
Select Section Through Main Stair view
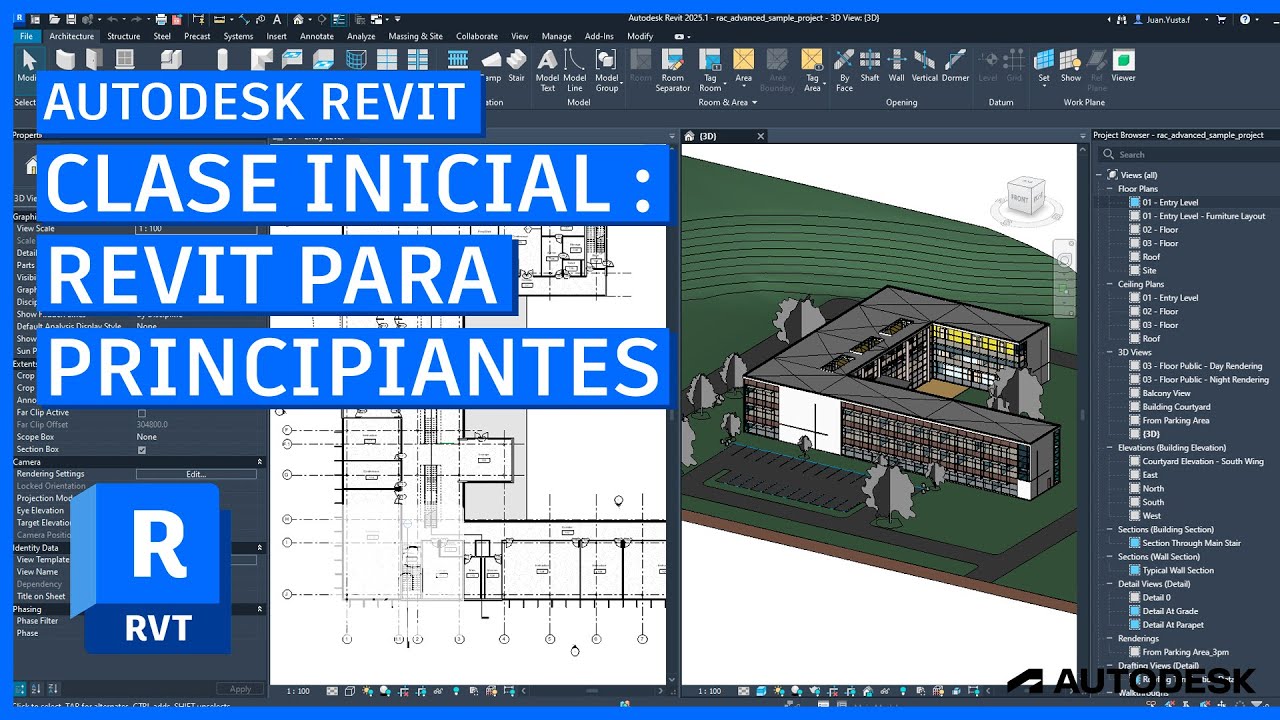1191,543
